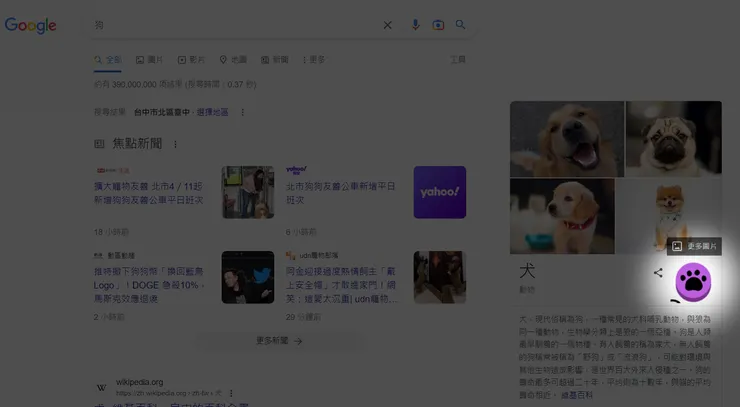Click the pug photo in knowledge panel
Screen dimensions: 740x407
point(673,138)
